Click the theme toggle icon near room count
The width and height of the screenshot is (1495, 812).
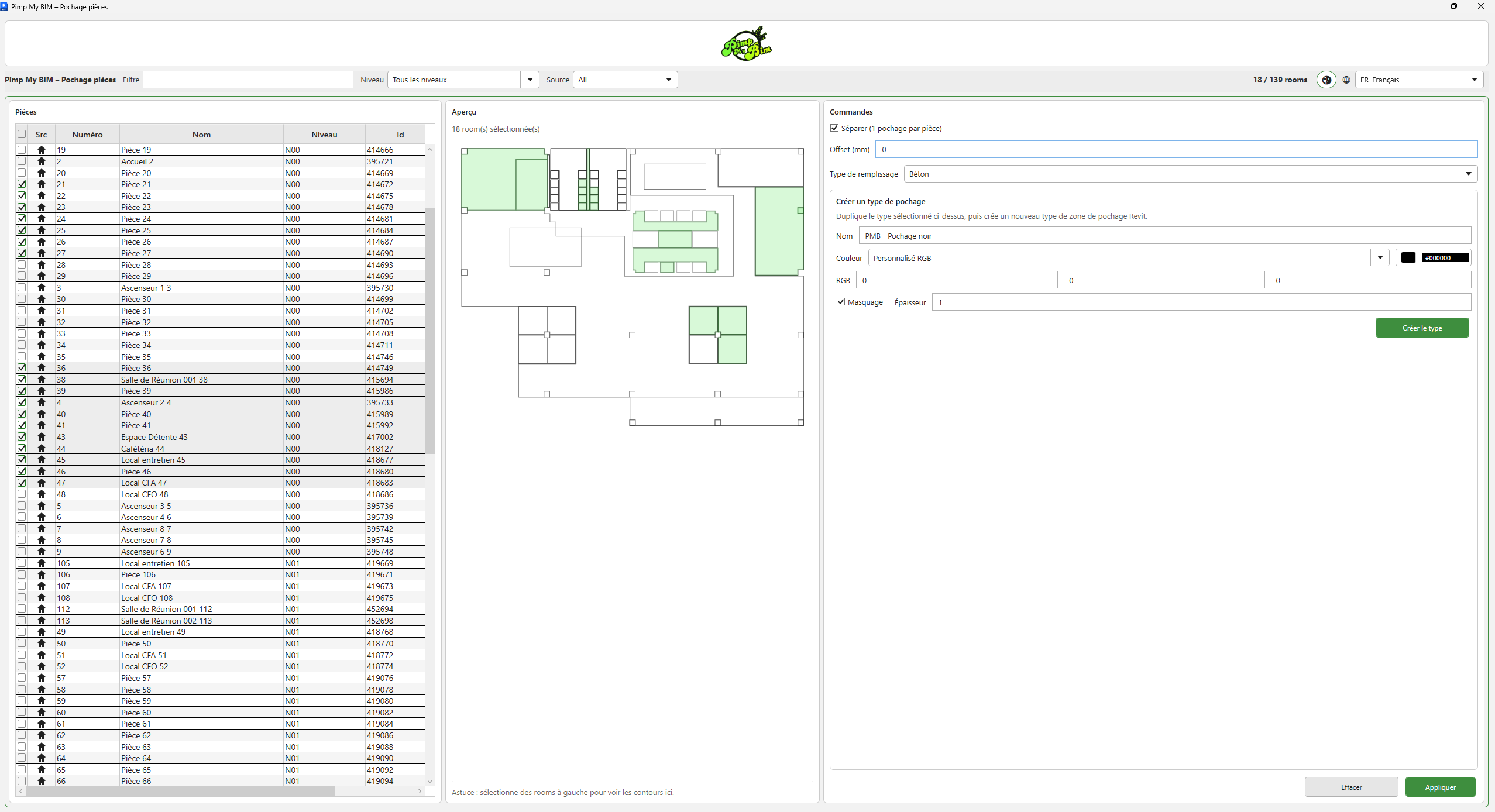[1326, 80]
